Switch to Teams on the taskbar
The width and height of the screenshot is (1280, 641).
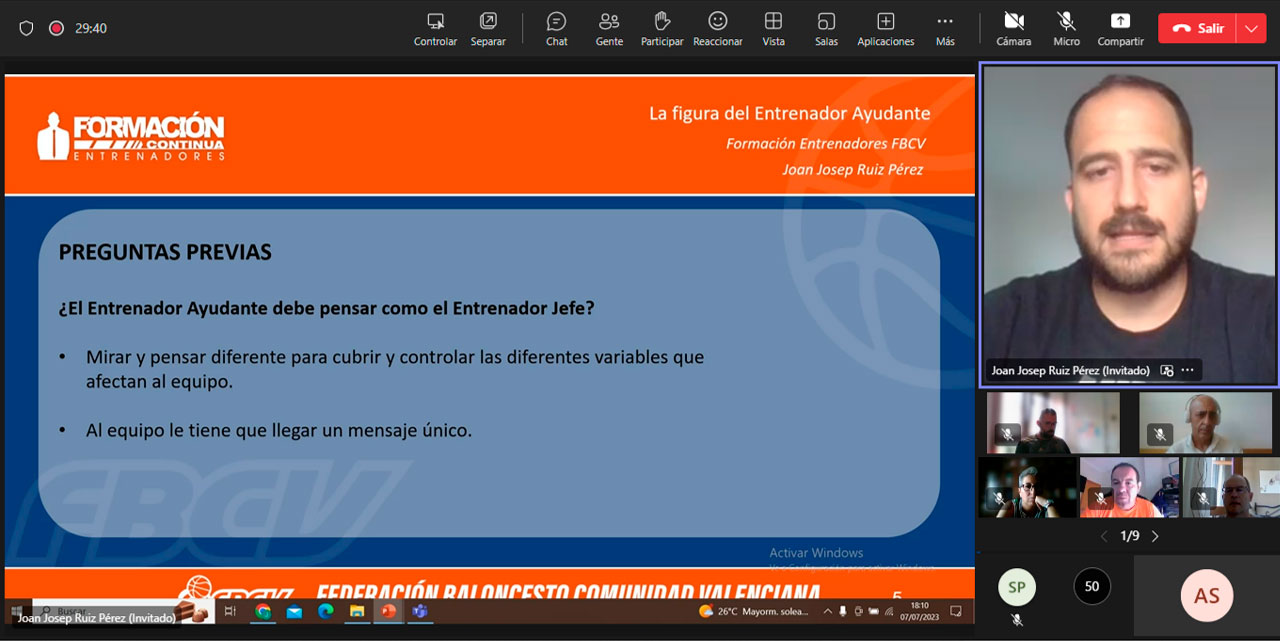(420, 611)
